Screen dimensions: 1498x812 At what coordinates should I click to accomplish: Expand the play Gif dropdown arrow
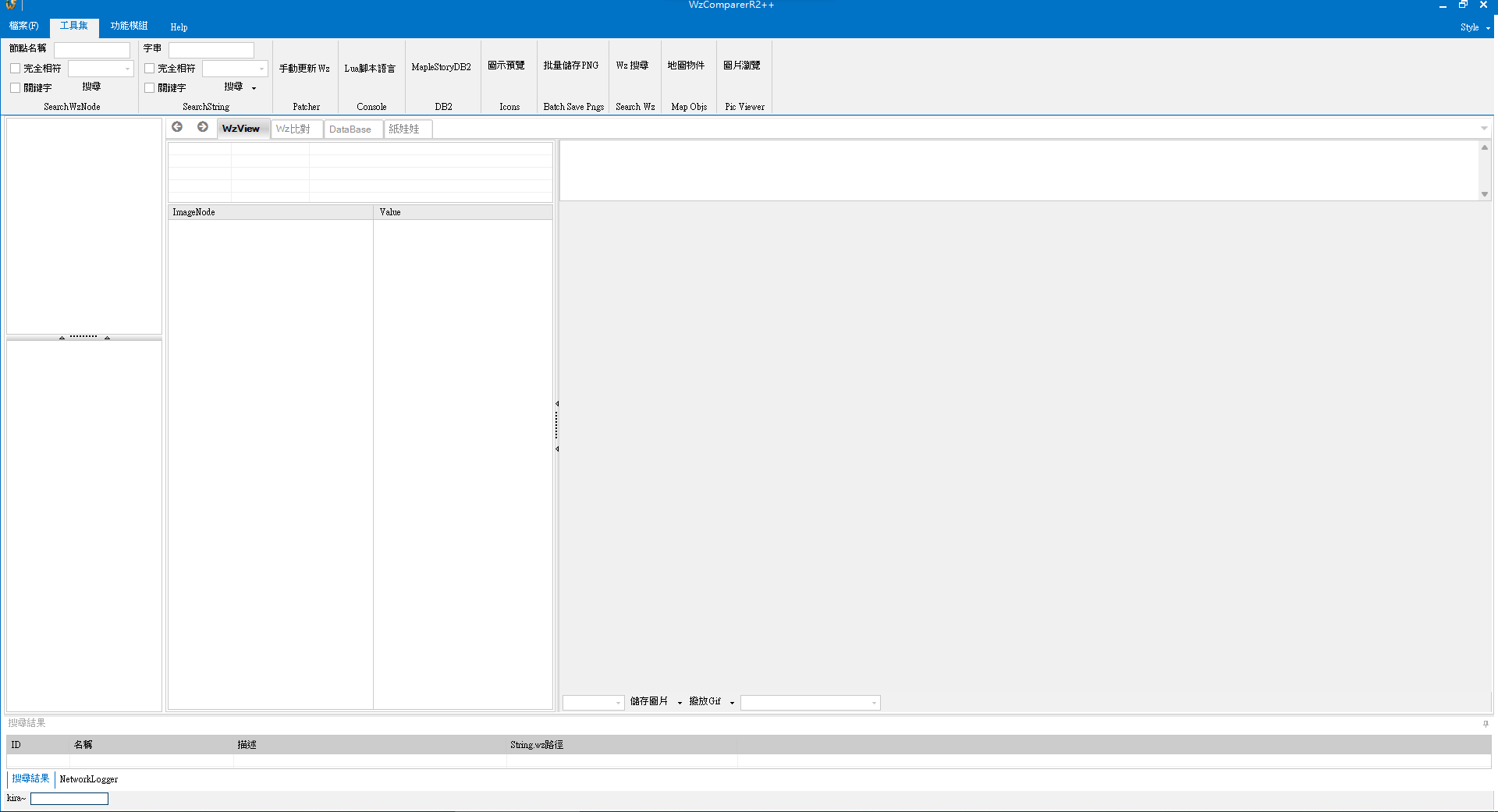(732, 703)
